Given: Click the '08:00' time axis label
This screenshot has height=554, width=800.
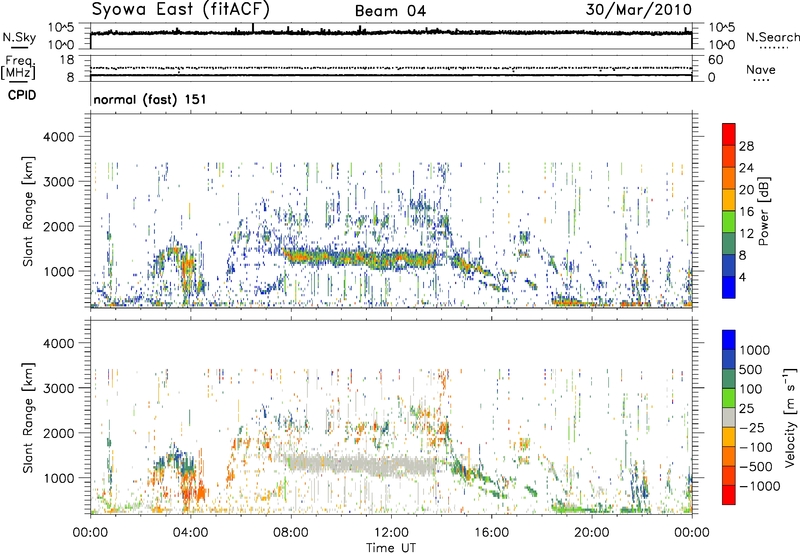Looking at the screenshot, I should pyautogui.click(x=291, y=533).
